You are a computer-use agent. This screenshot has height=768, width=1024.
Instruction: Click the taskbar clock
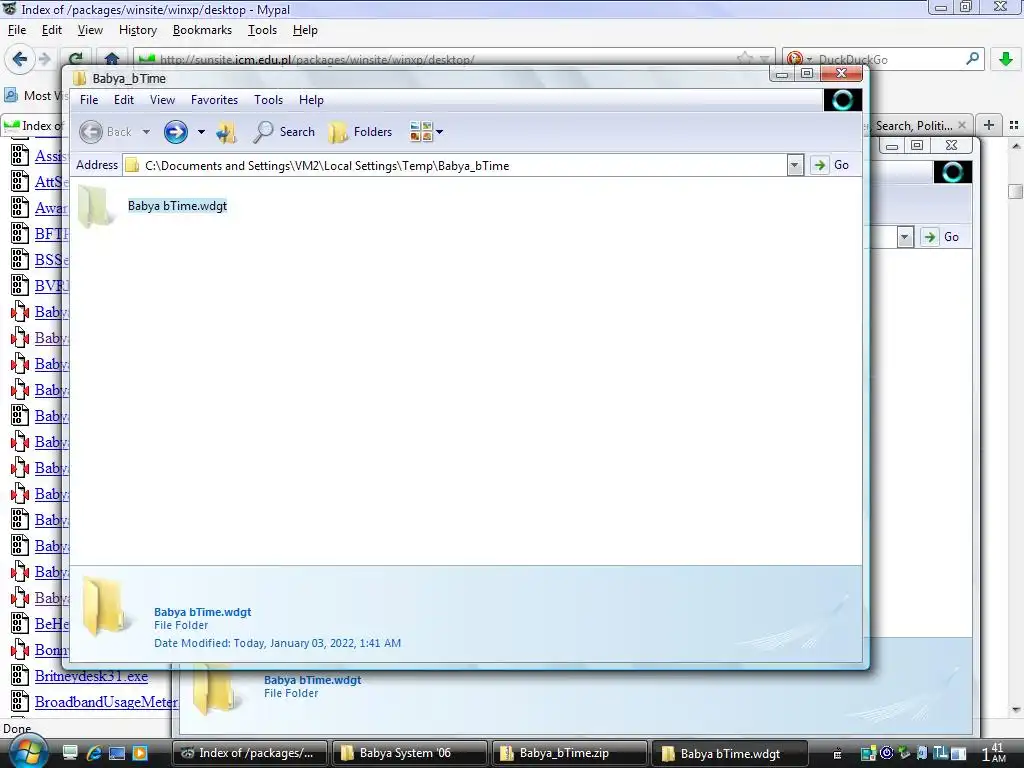[994, 752]
